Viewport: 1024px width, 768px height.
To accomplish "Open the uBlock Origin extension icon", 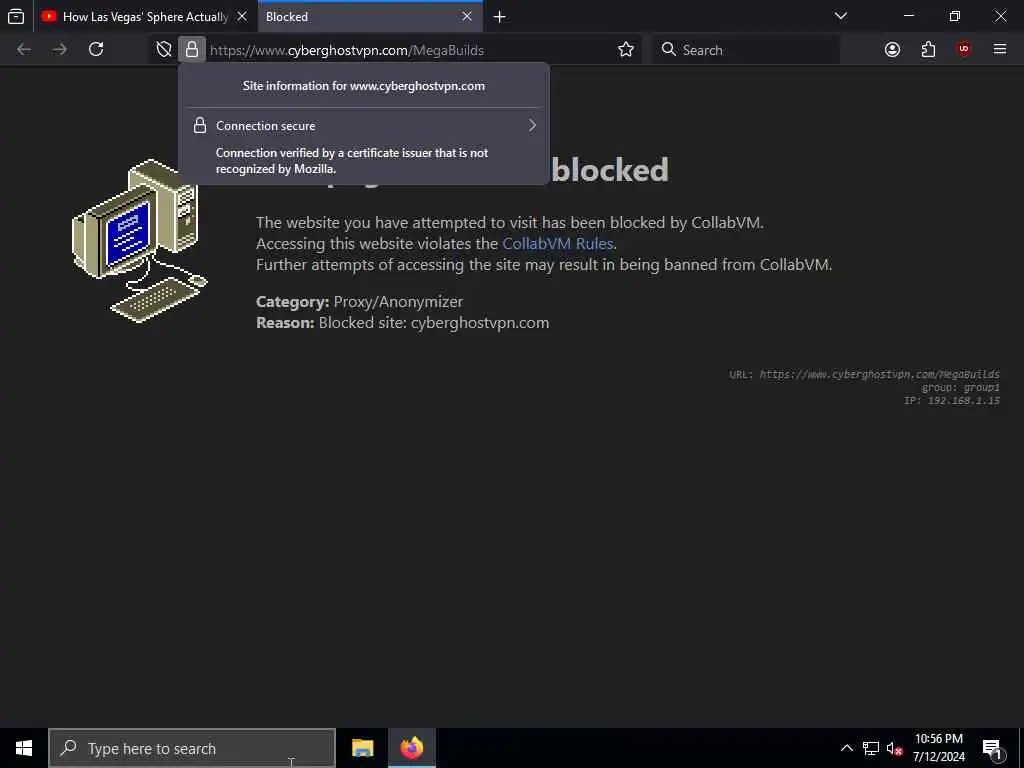I will (964, 50).
